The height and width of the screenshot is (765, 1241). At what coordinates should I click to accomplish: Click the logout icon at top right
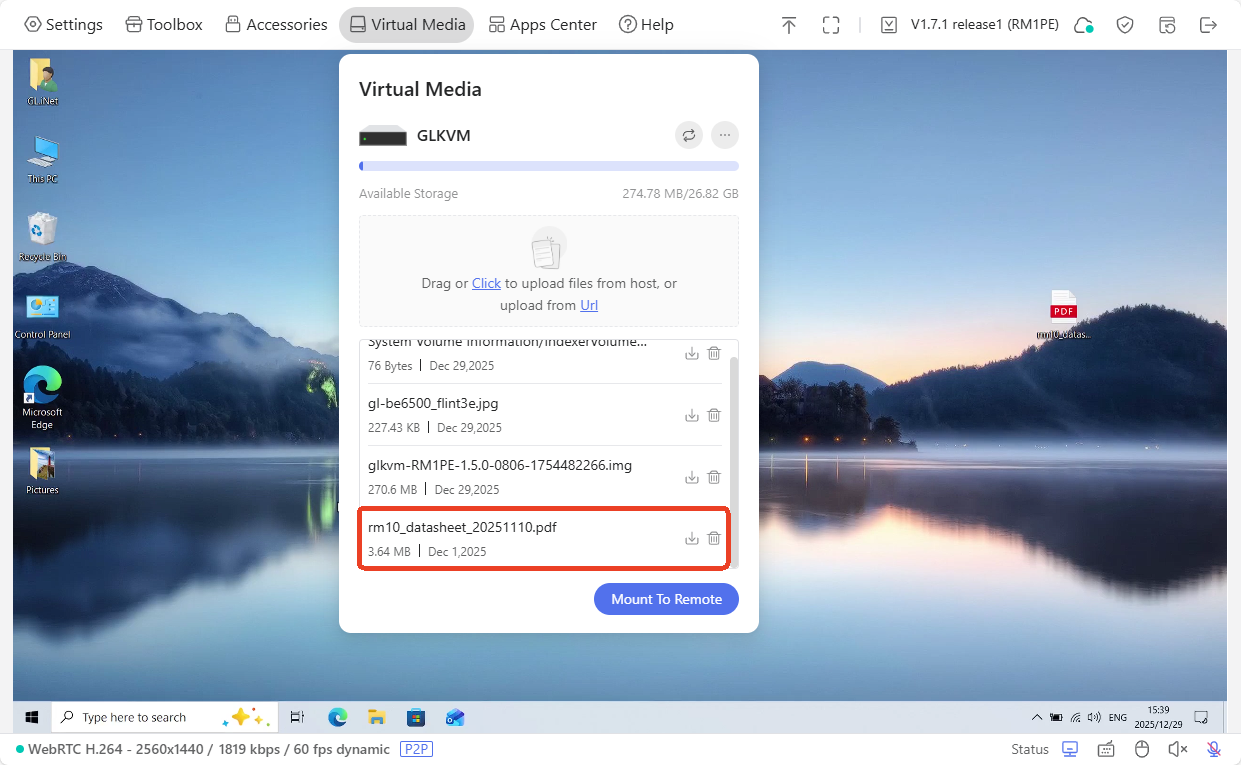point(1208,25)
